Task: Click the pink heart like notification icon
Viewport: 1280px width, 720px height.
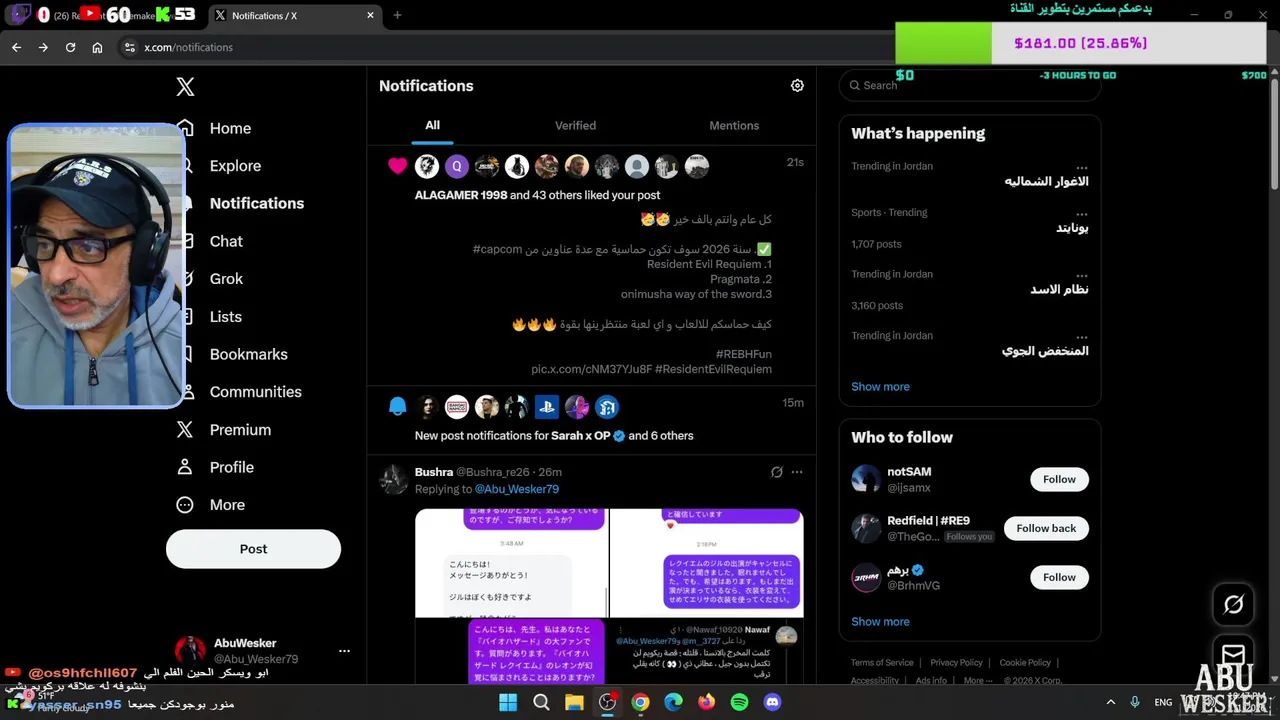Action: 398,166
